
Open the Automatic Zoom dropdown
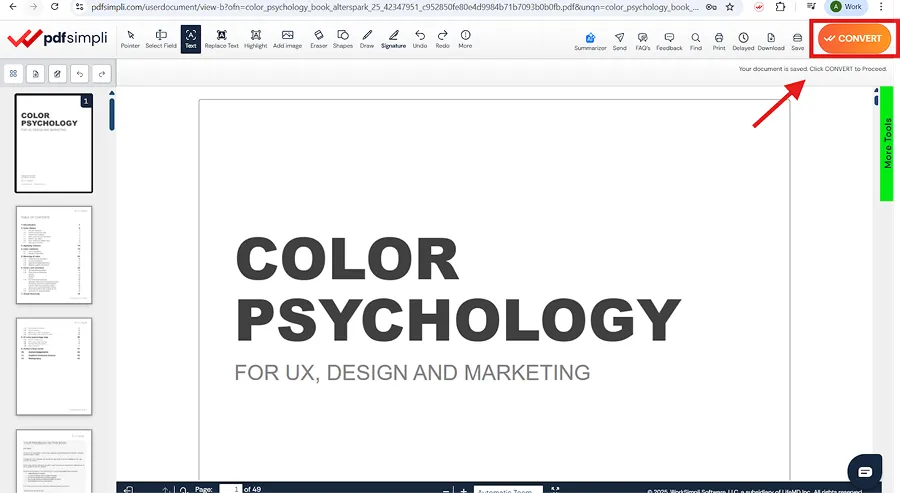coord(507,490)
